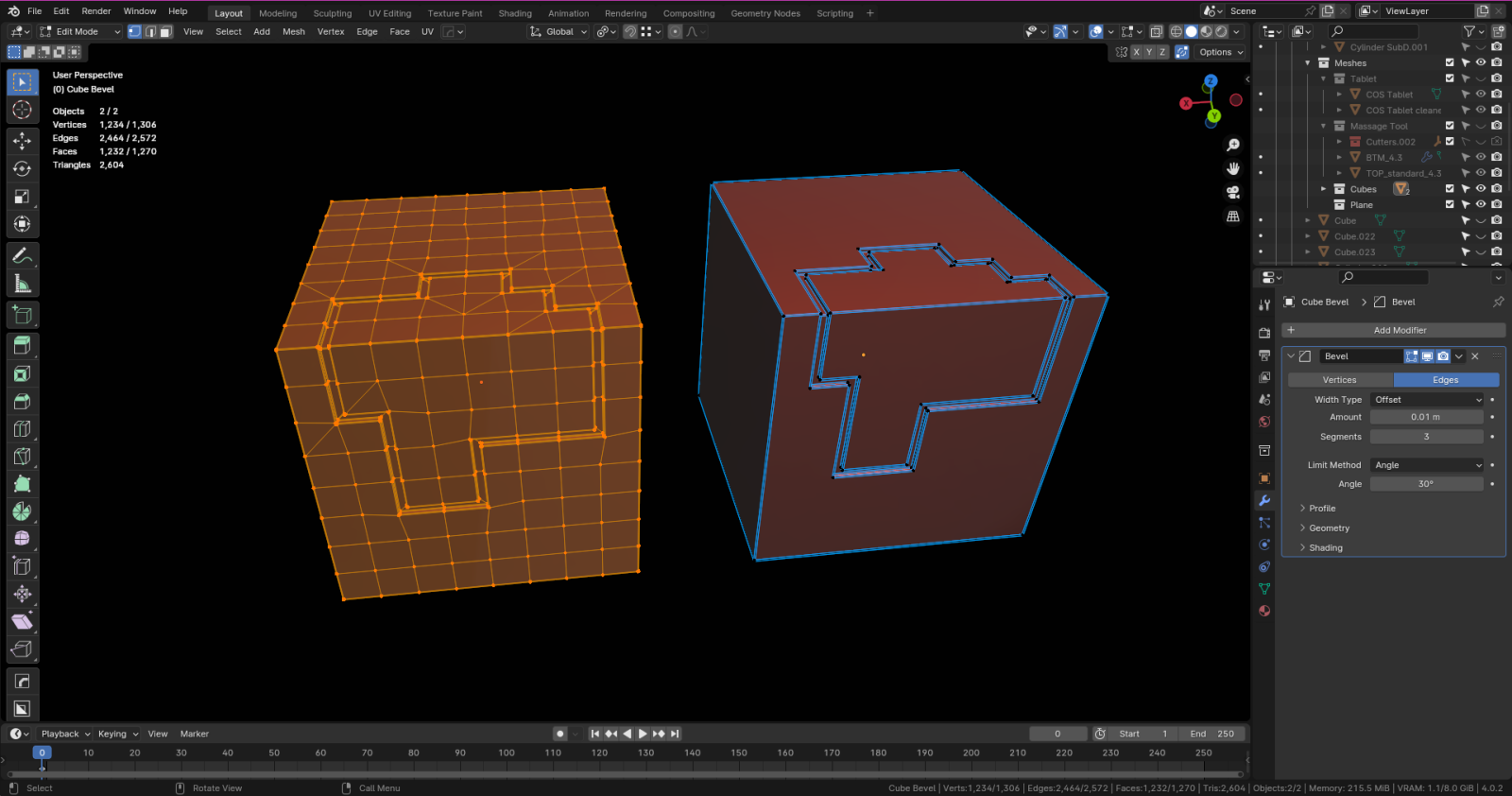Select the Shear tool
Screen dimensions: 1512x796
pyautogui.click(x=23, y=621)
